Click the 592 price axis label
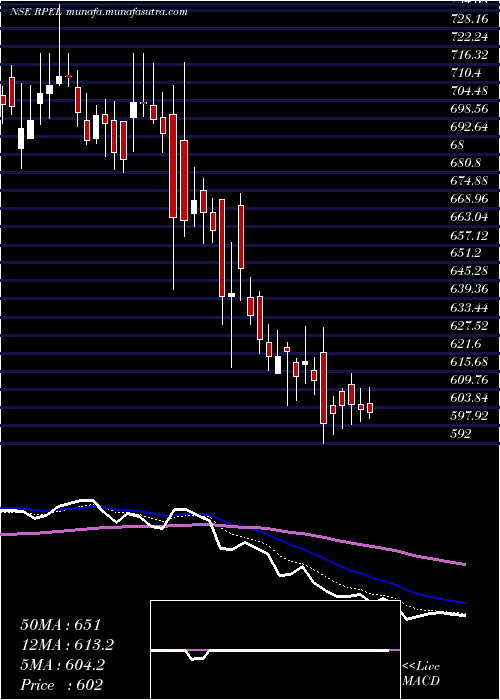 [x=461, y=433]
